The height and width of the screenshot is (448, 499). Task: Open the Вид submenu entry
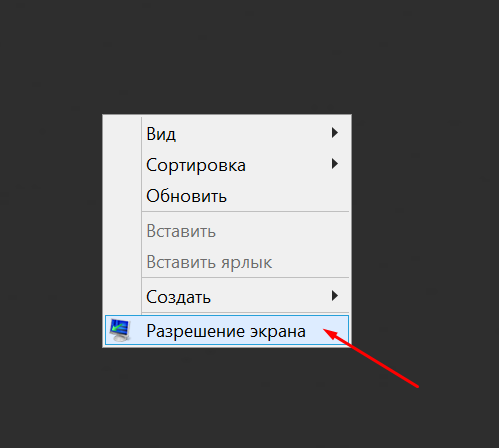point(227,133)
